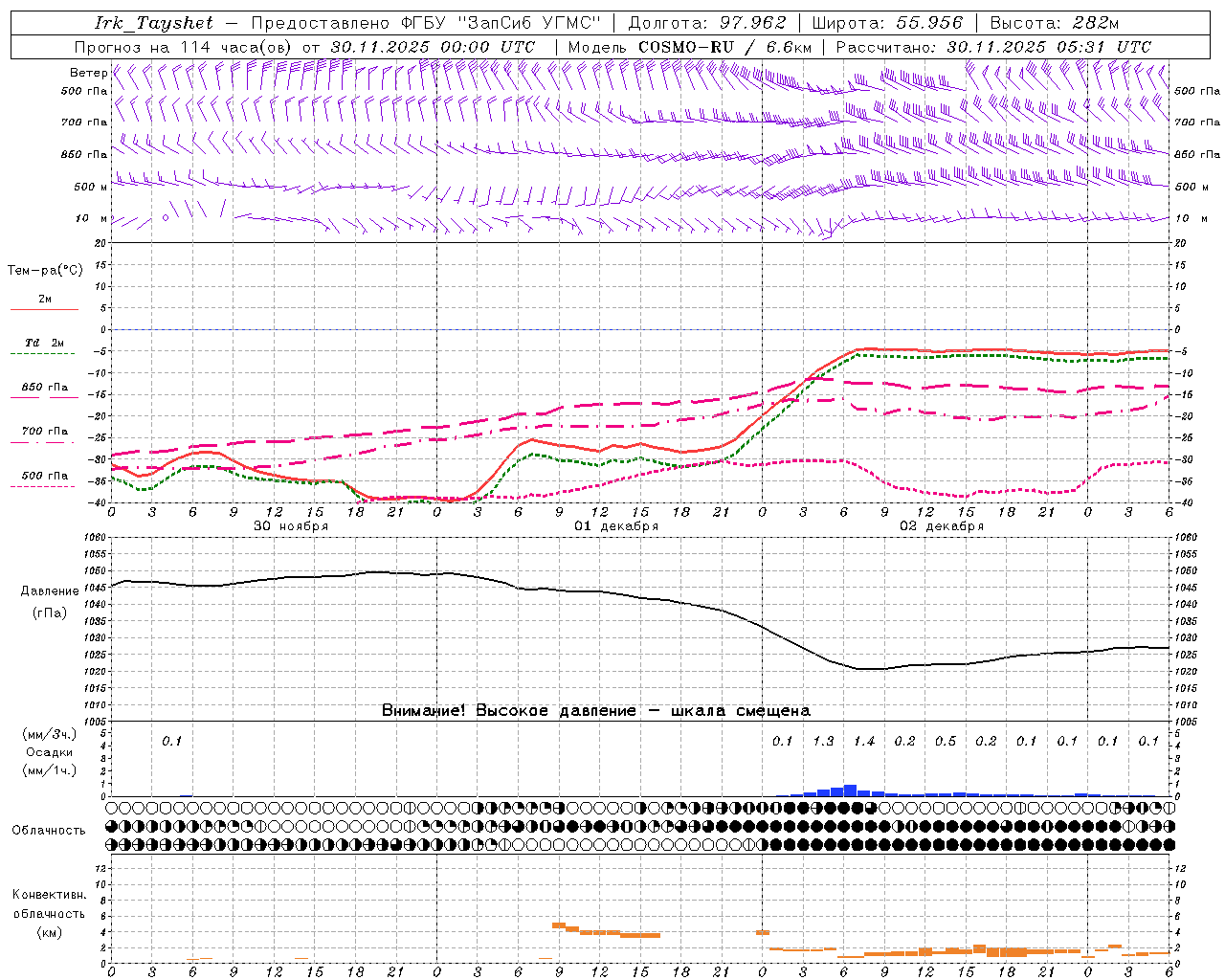
Task: Click the Td 2м legend entry
Action: point(45,343)
